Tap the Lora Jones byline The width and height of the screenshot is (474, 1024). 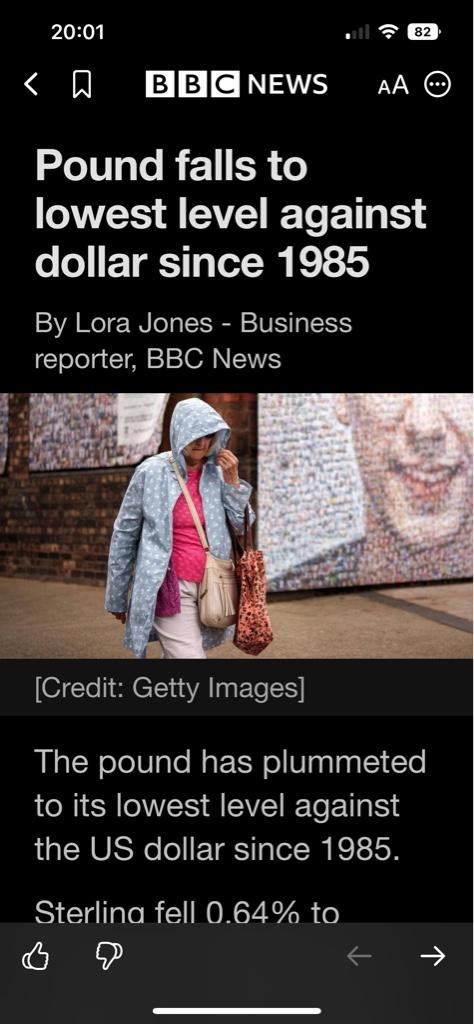pyautogui.click(x=193, y=341)
